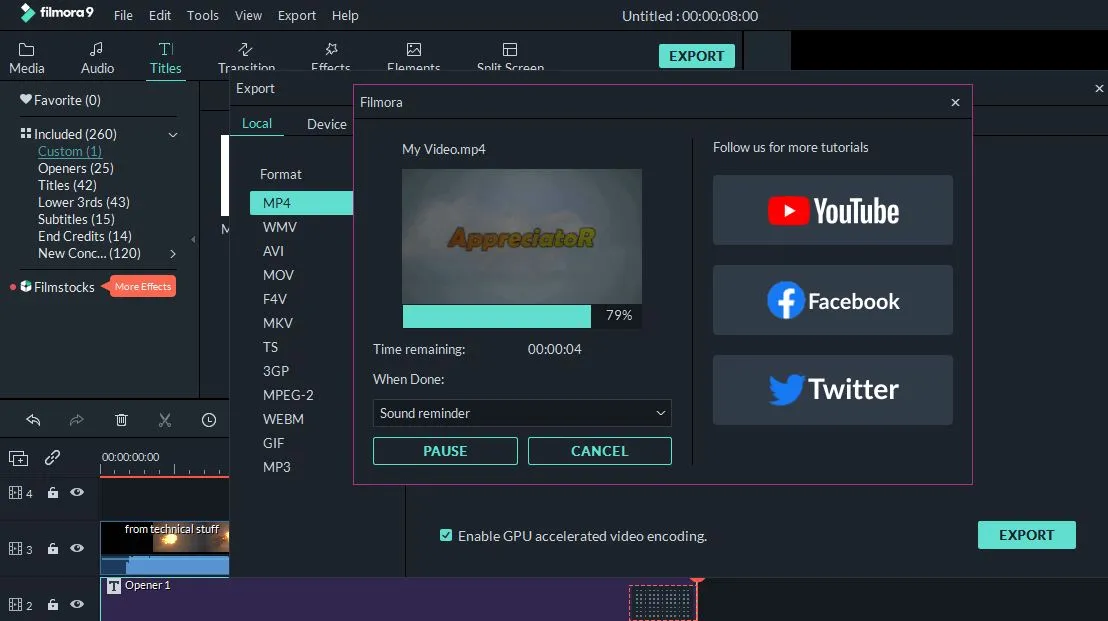This screenshot has height=621, width=1108.
Task: Open the Edit menu
Action: pyautogui.click(x=160, y=16)
